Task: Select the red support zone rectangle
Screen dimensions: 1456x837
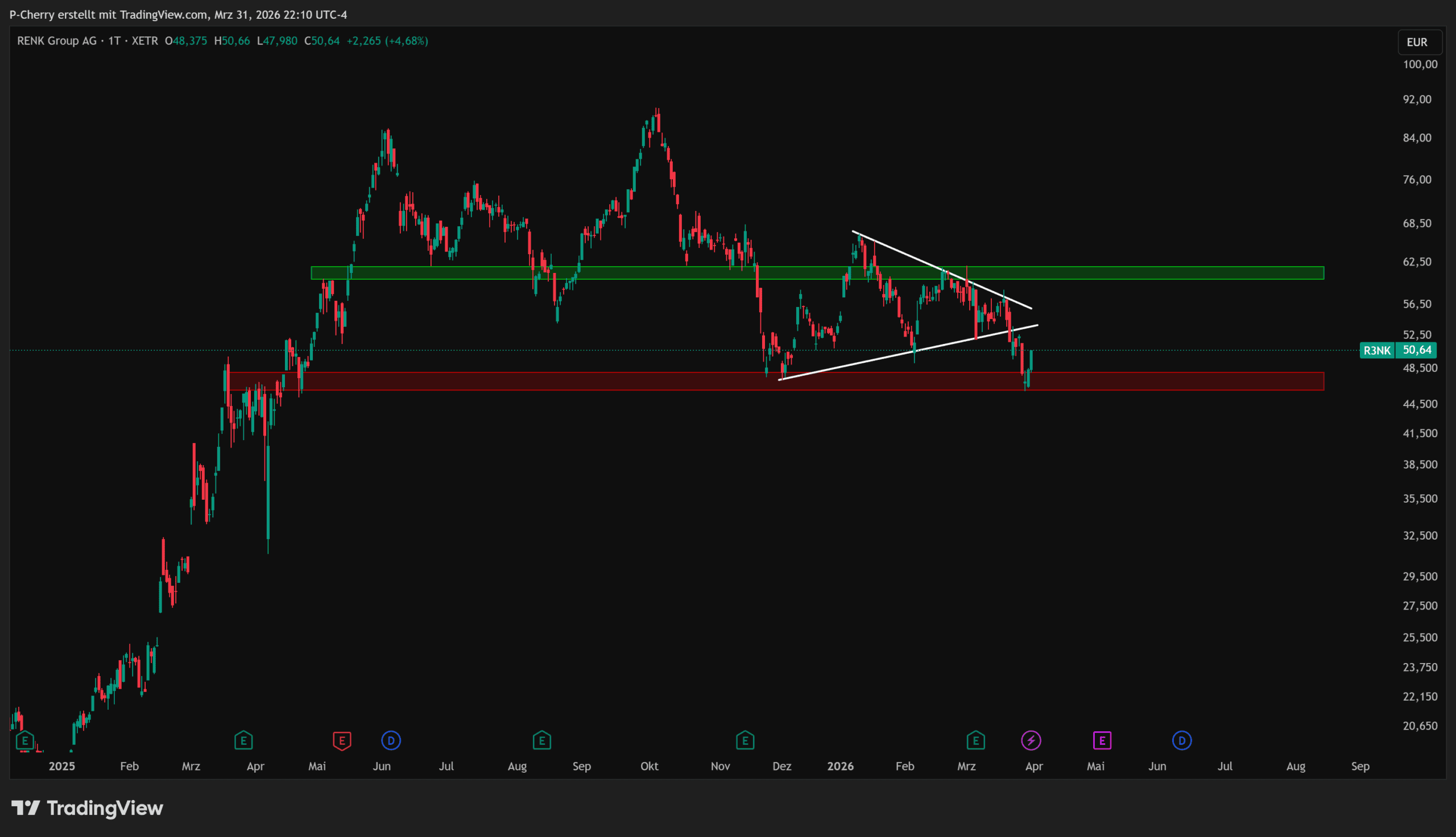Action: tap(1149, 381)
